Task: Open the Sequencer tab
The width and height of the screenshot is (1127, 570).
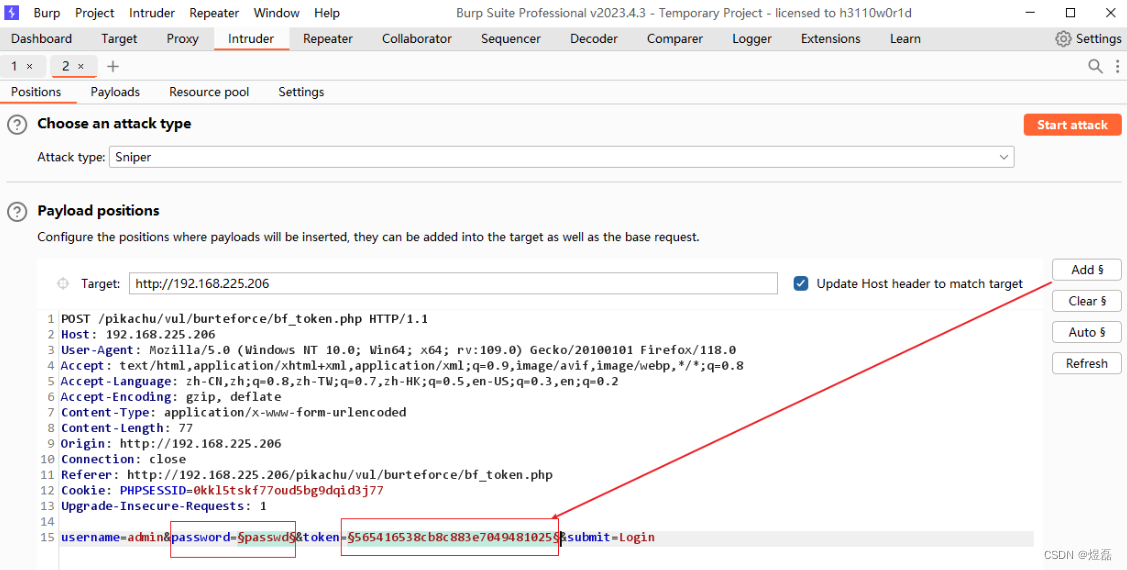Action: (x=511, y=39)
